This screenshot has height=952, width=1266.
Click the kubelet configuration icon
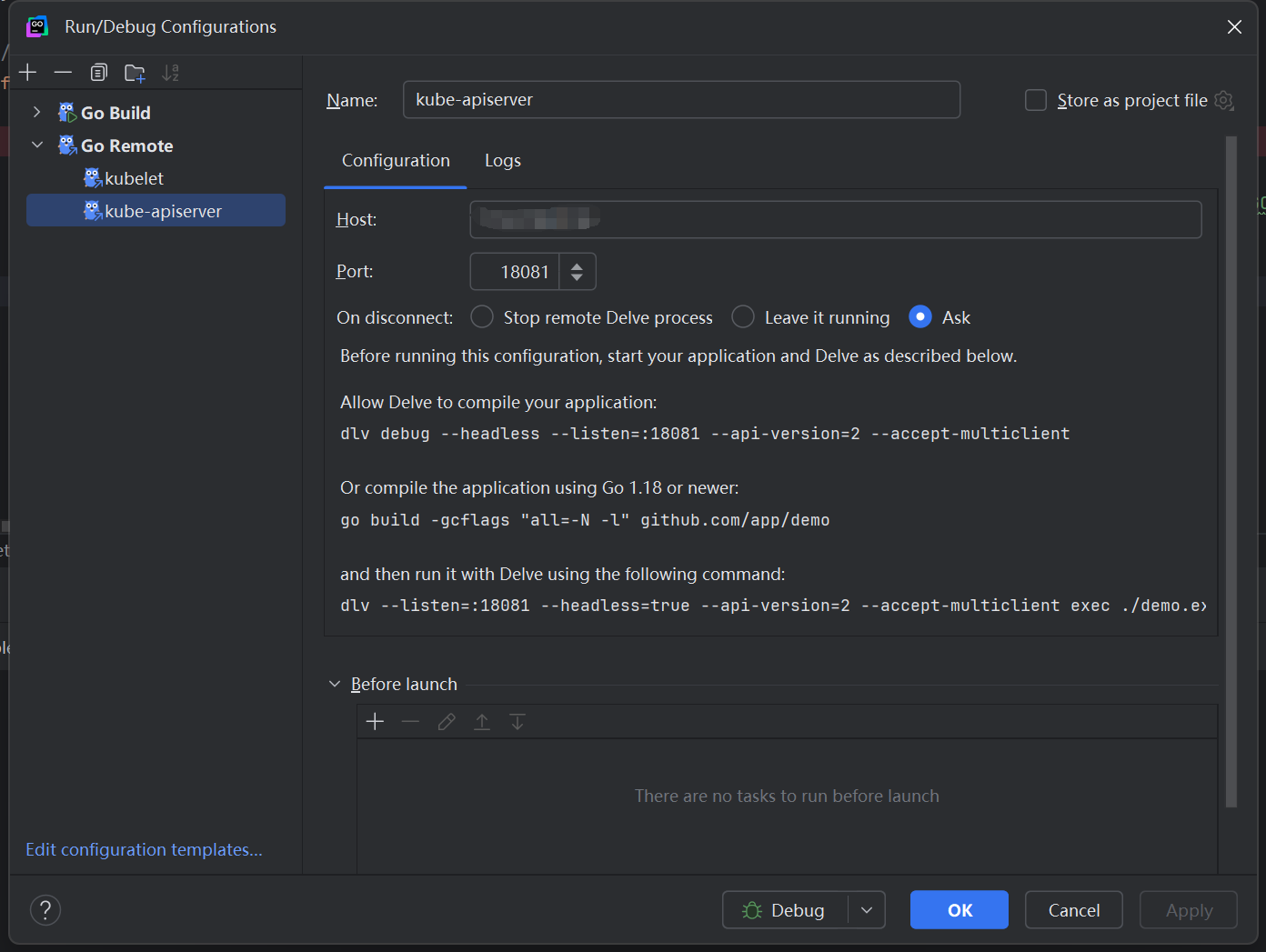click(93, 178)
